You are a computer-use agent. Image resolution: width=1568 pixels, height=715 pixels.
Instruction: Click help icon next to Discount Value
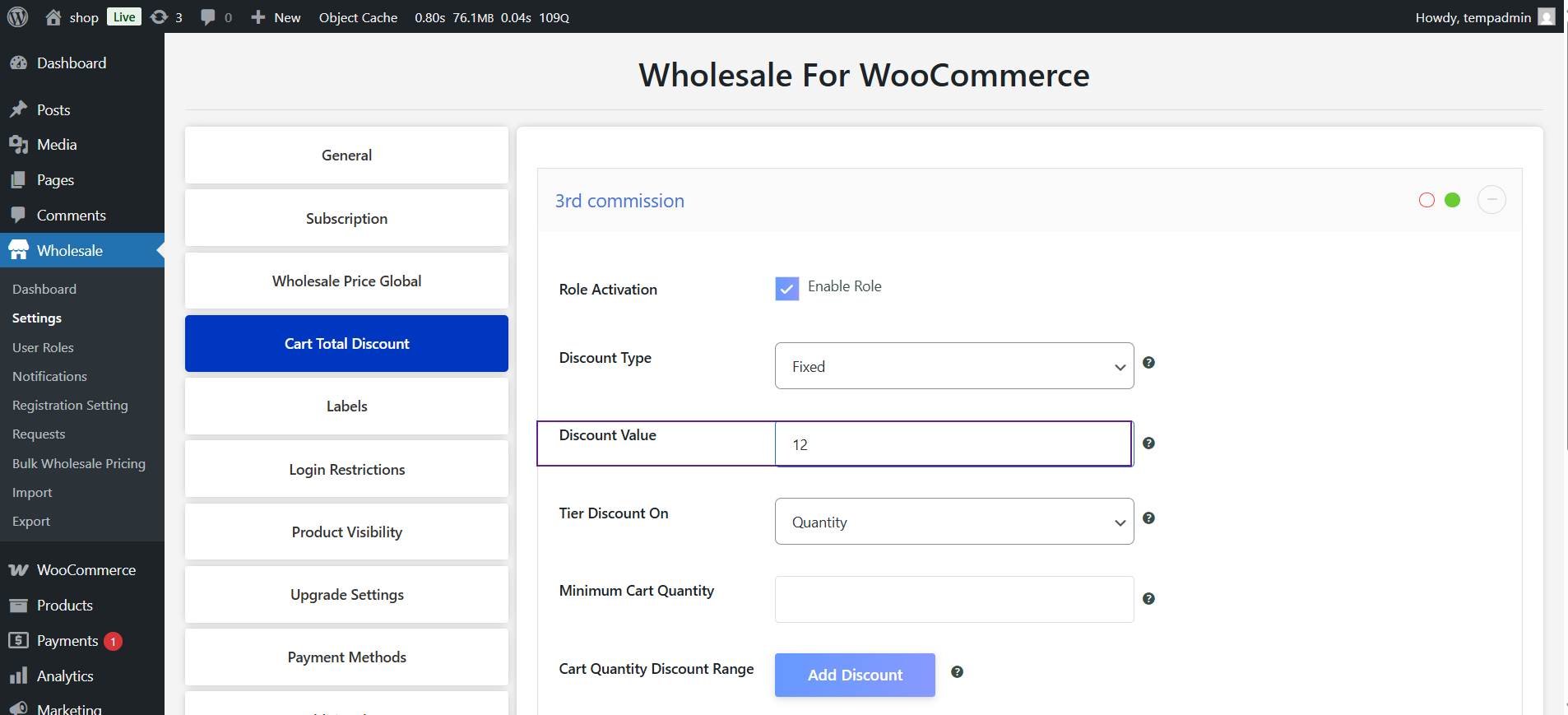pos(1149,443)
